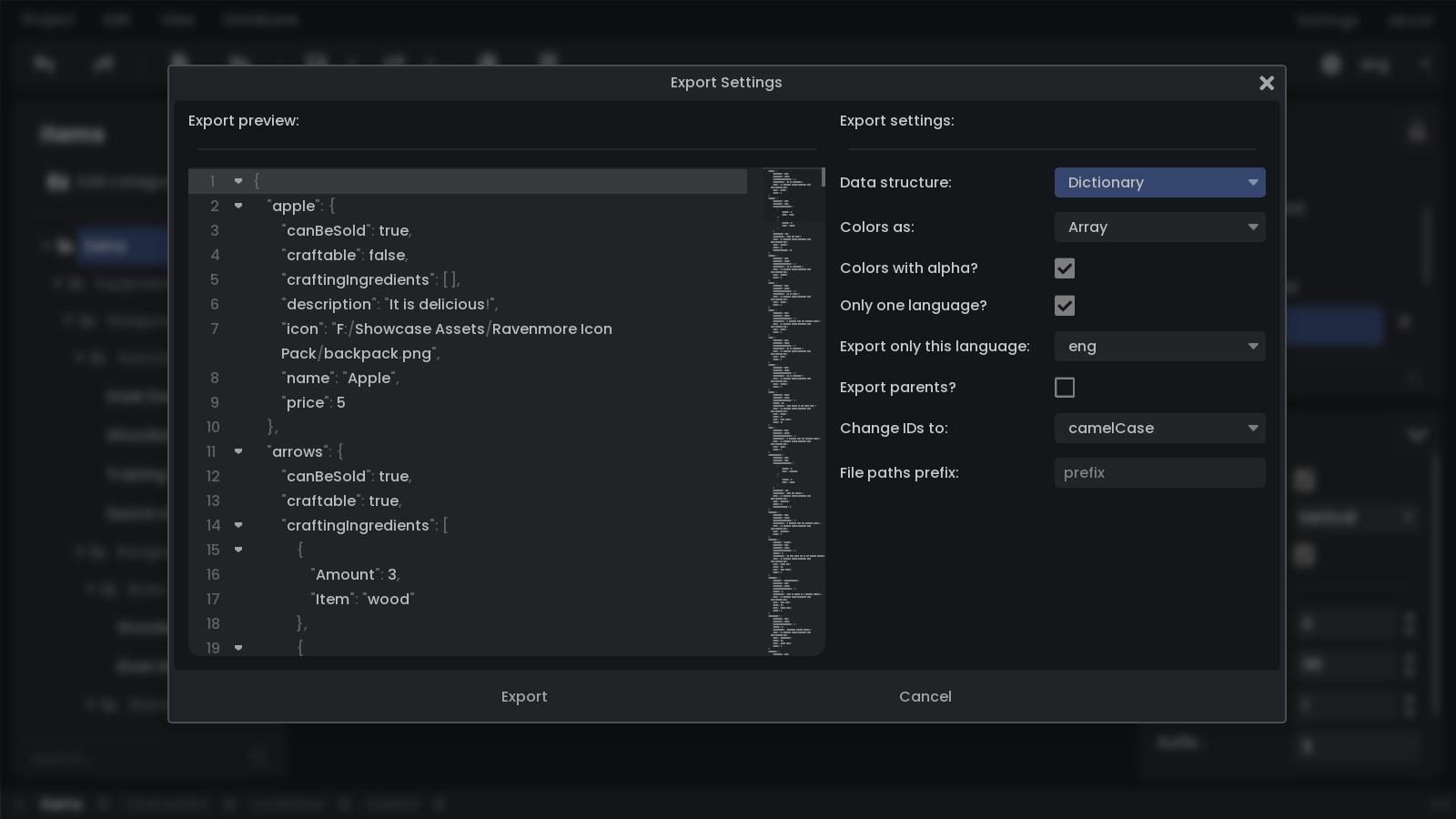The width and height of the screenshot is (1456, 819).
Task: Click the Cancel button
Action: [925, 696]
